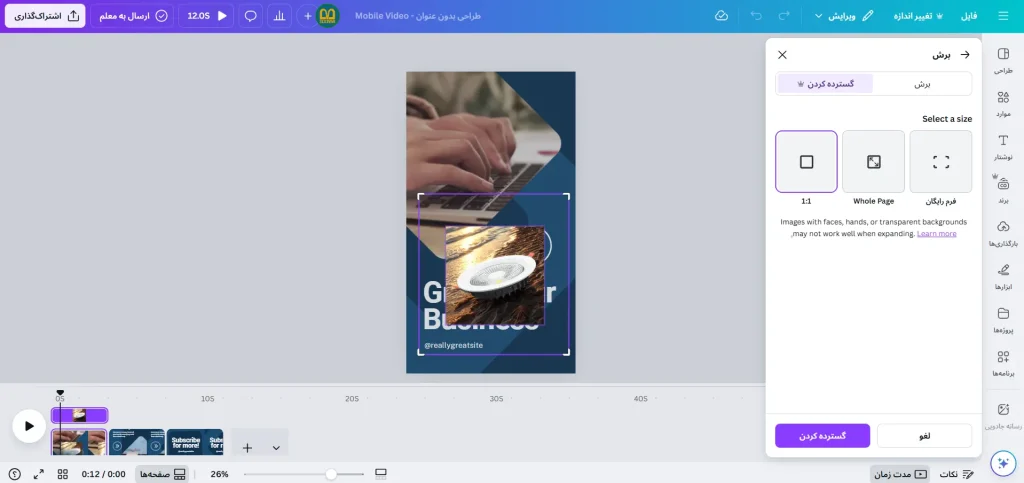Enter fullscreen presentation mode
1024x483 pixels.
tap(39, 474)
